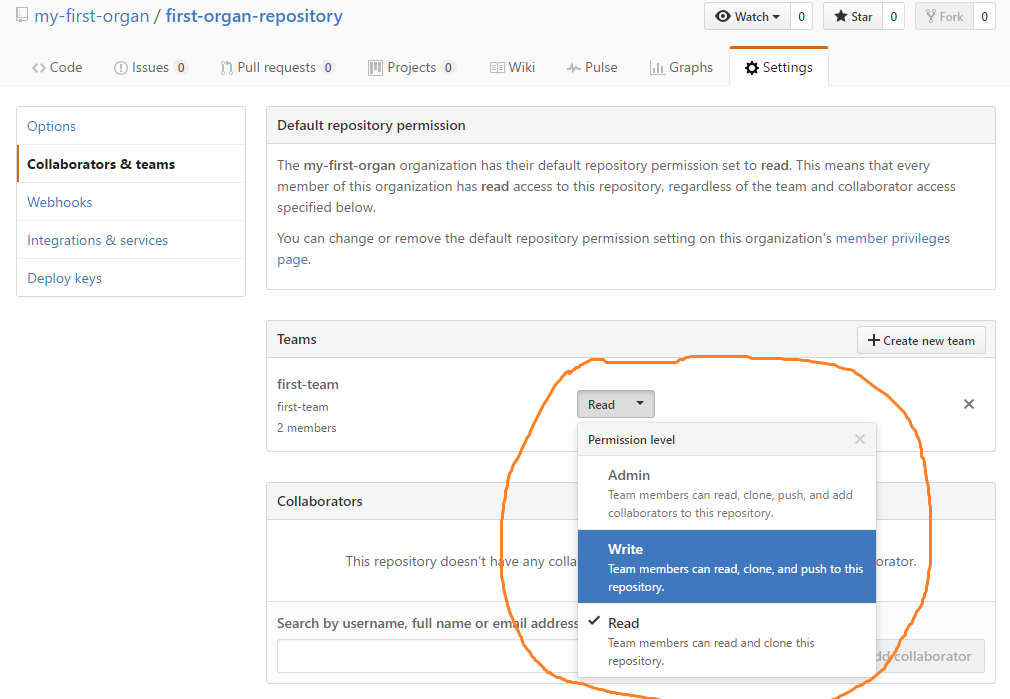
Task: Select the Settings tab
Action: coord(779,67)
